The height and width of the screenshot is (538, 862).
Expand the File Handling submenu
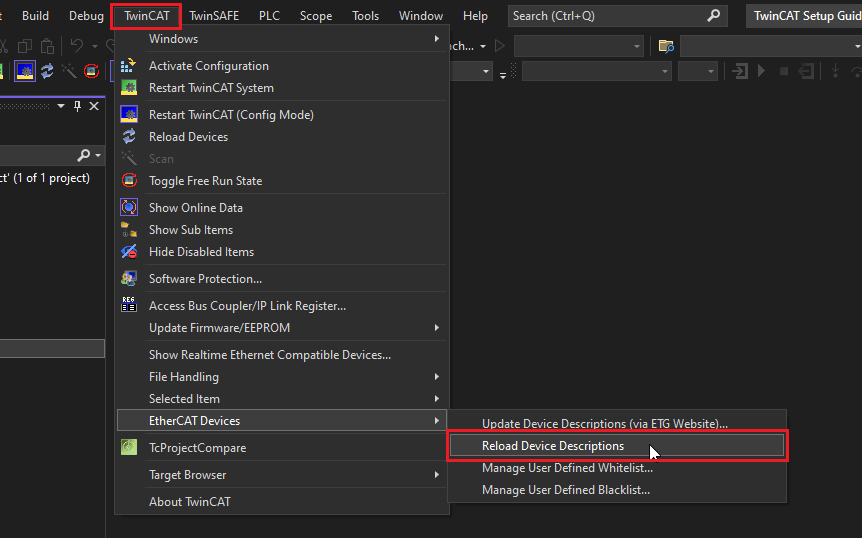(x=281, y=376)
